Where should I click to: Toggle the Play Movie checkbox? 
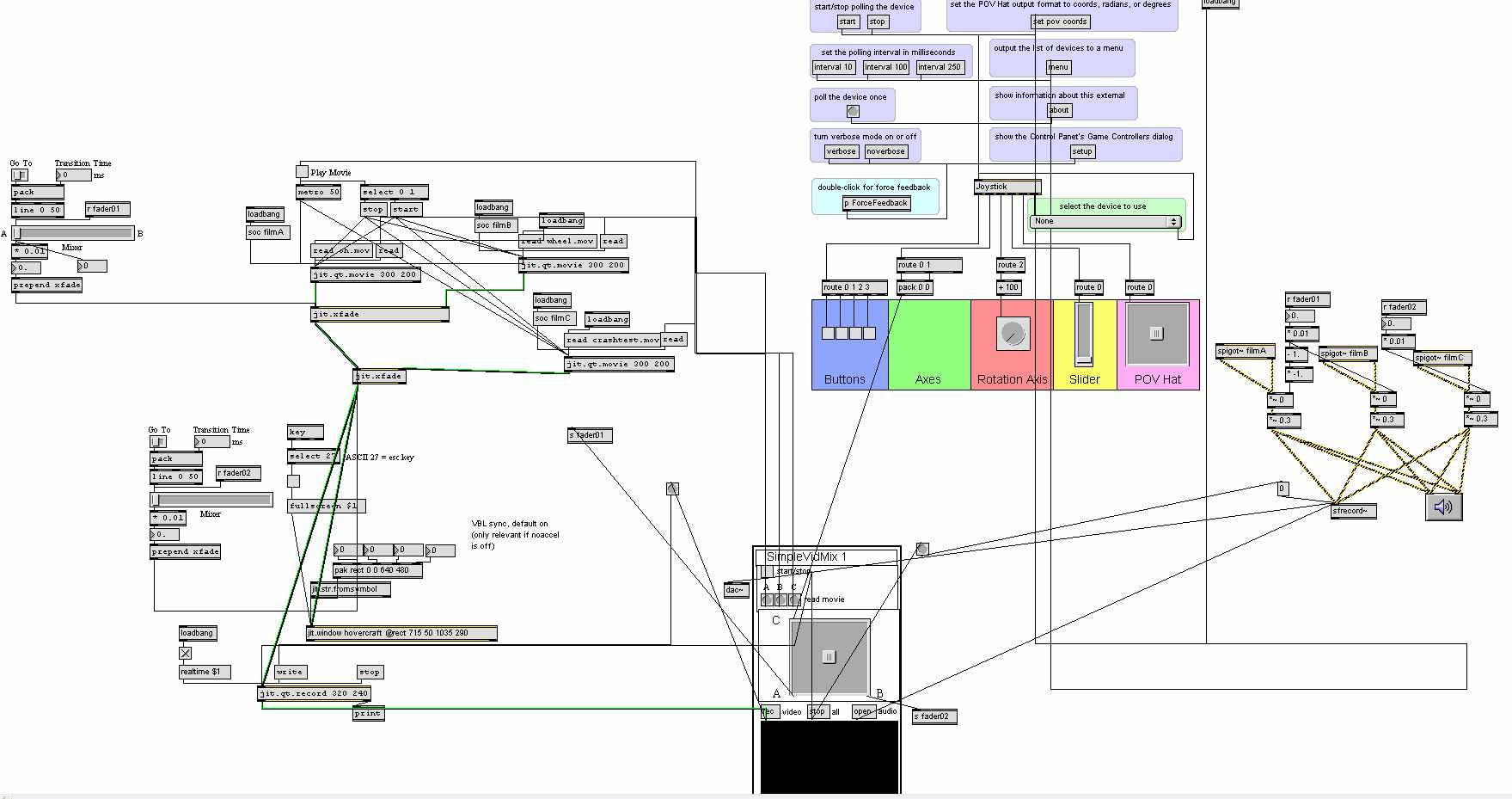coord(302,172)
